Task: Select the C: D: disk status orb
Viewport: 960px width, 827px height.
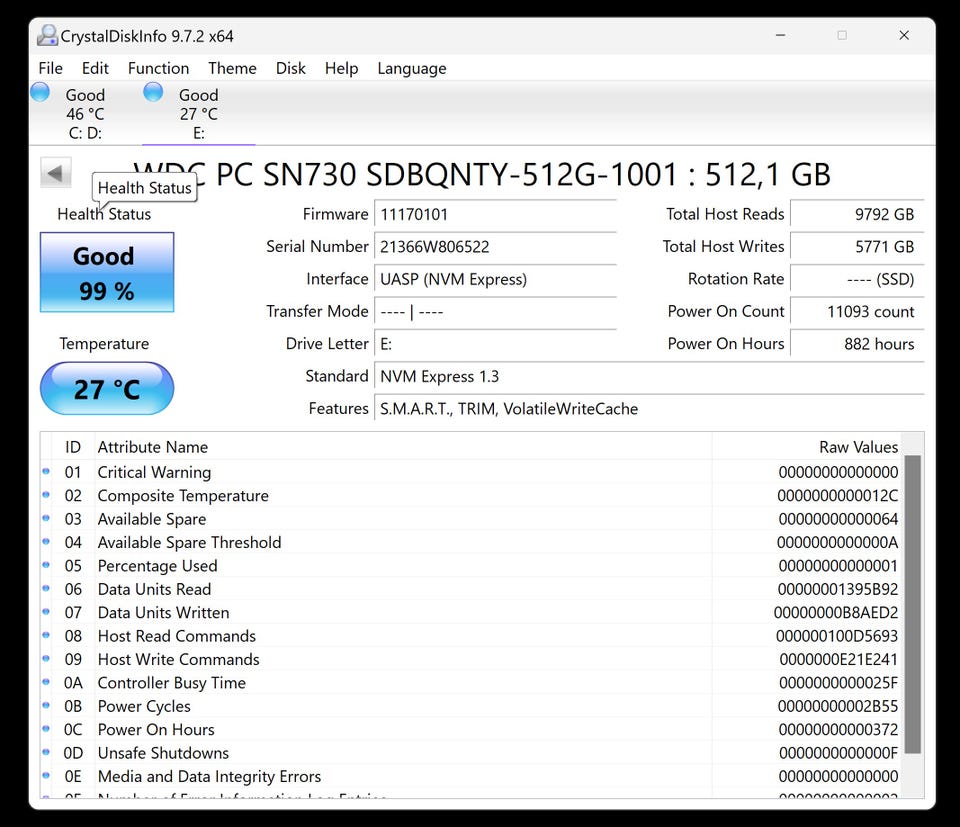Action: tap(40, 92)
